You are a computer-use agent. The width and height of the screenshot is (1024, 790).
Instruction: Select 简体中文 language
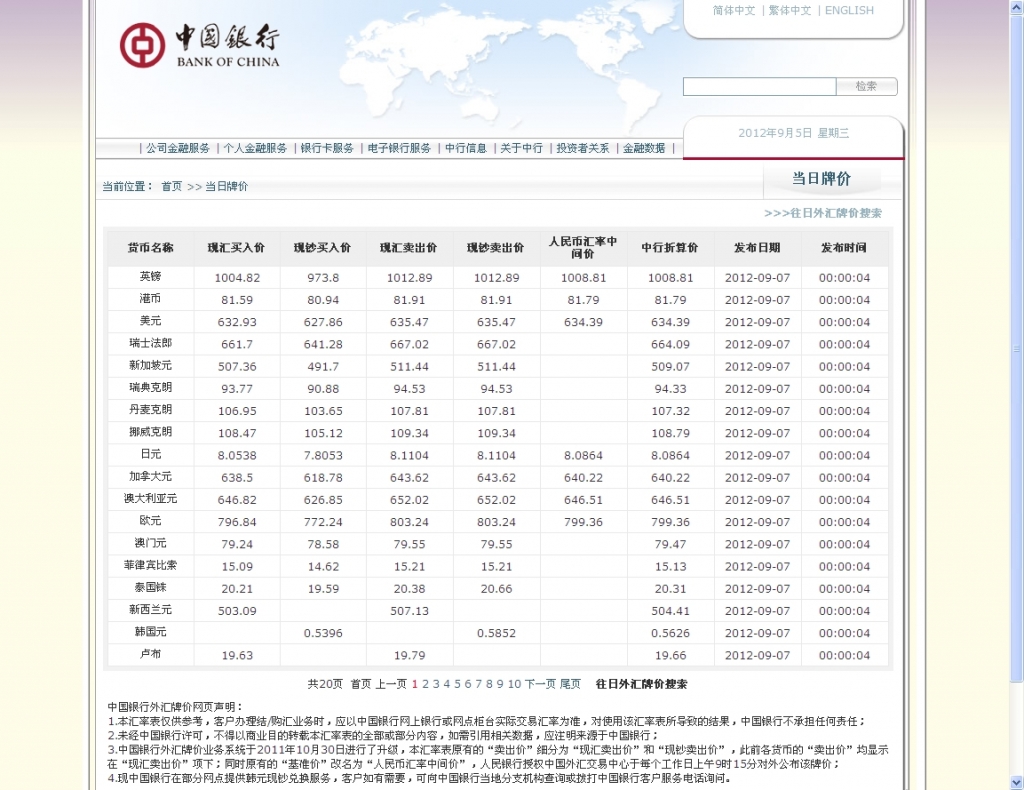tap(736, 10)
